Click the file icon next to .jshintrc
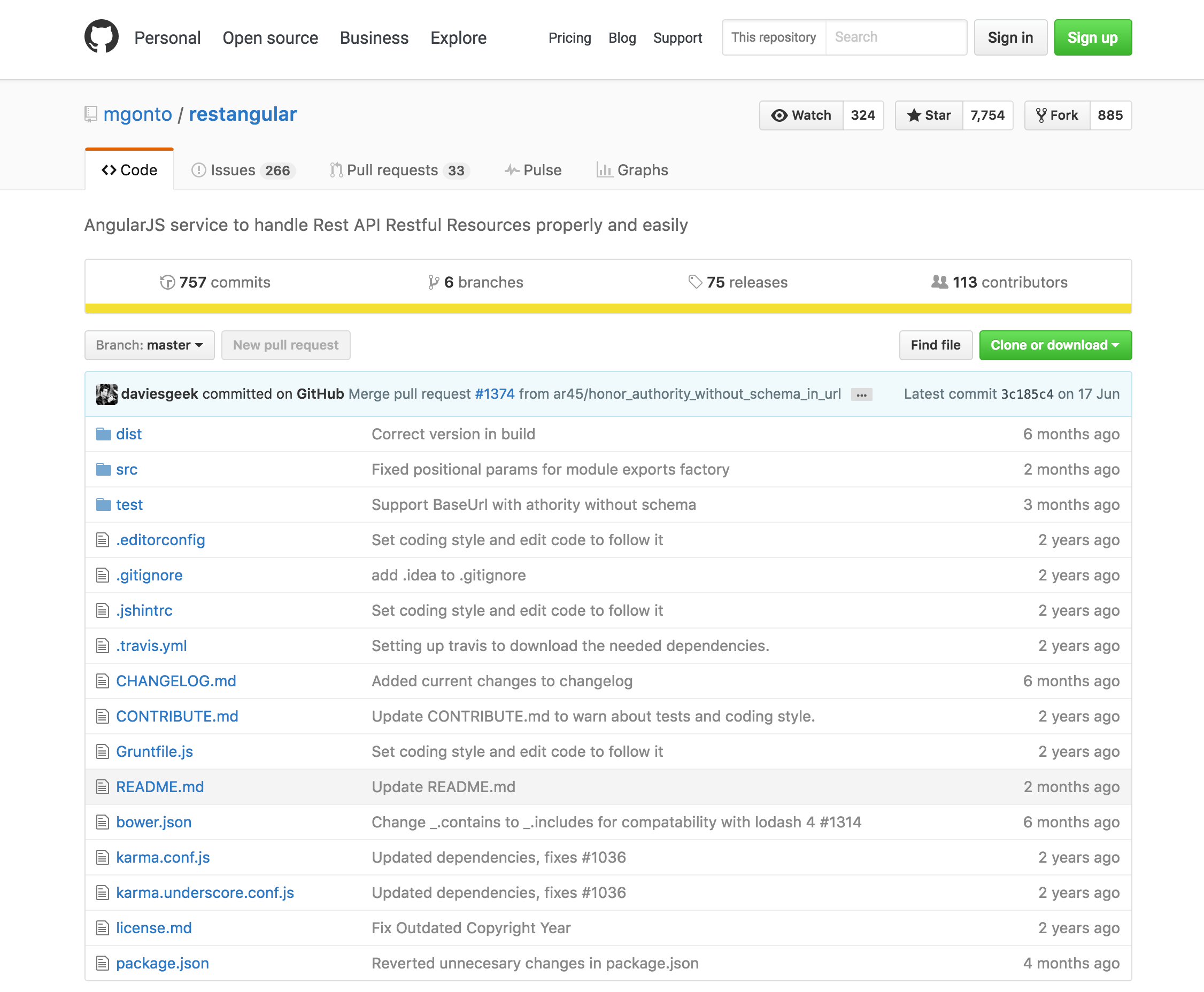The width and height of the screenshot is (1204, 992). [x=103, y=610]
